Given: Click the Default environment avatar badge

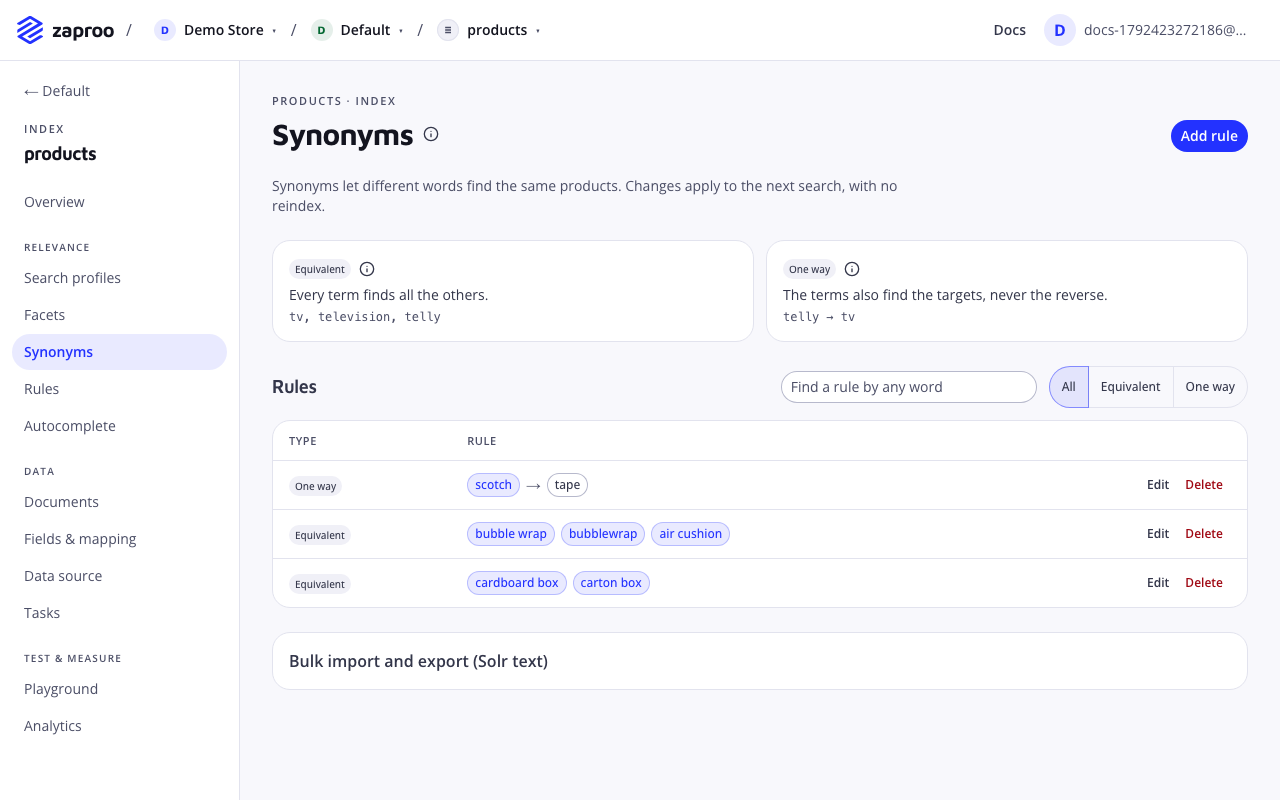Looking at the screenshot, I should pyautogui.click(x=321, y=30).
